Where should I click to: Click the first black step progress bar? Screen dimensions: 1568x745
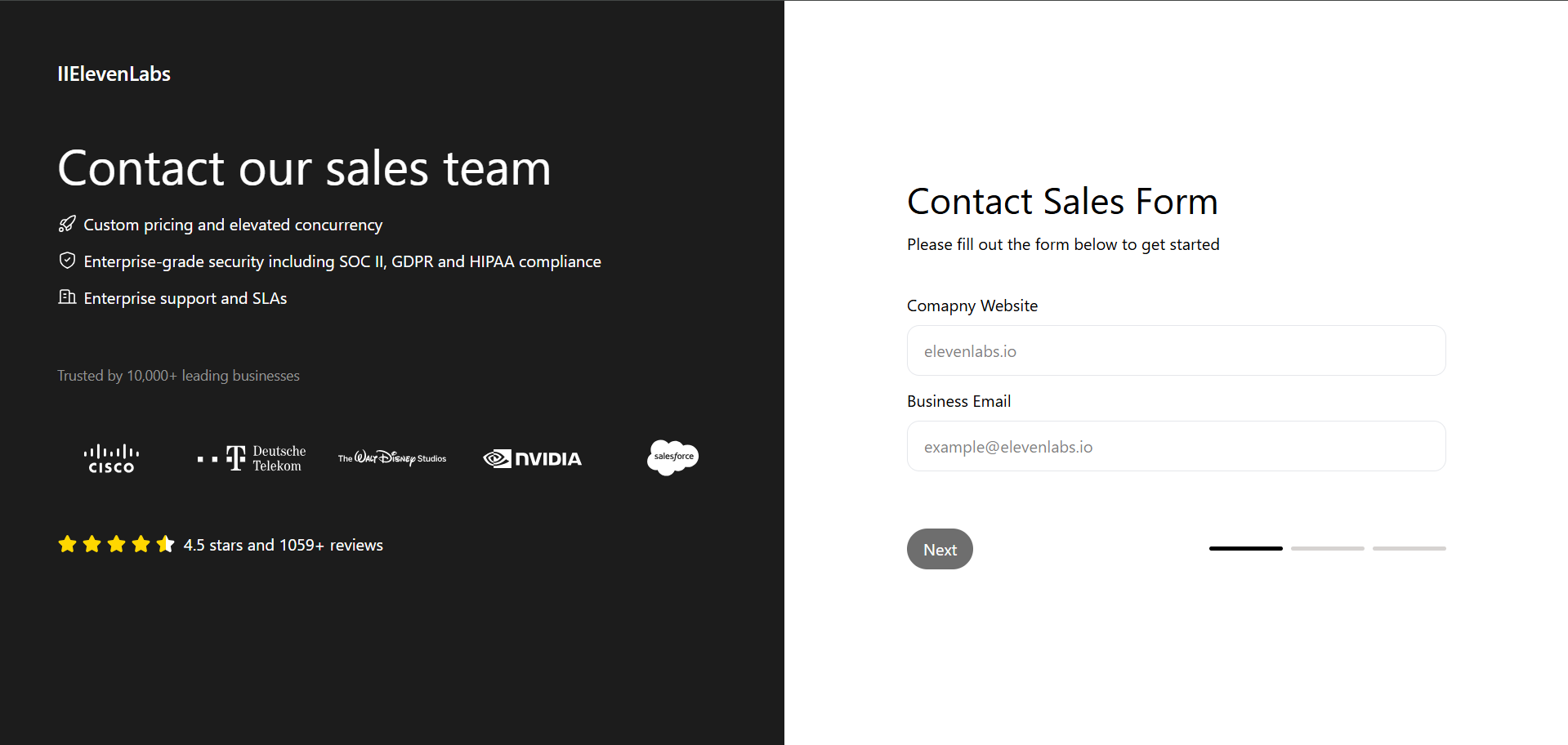point(1245,548)
